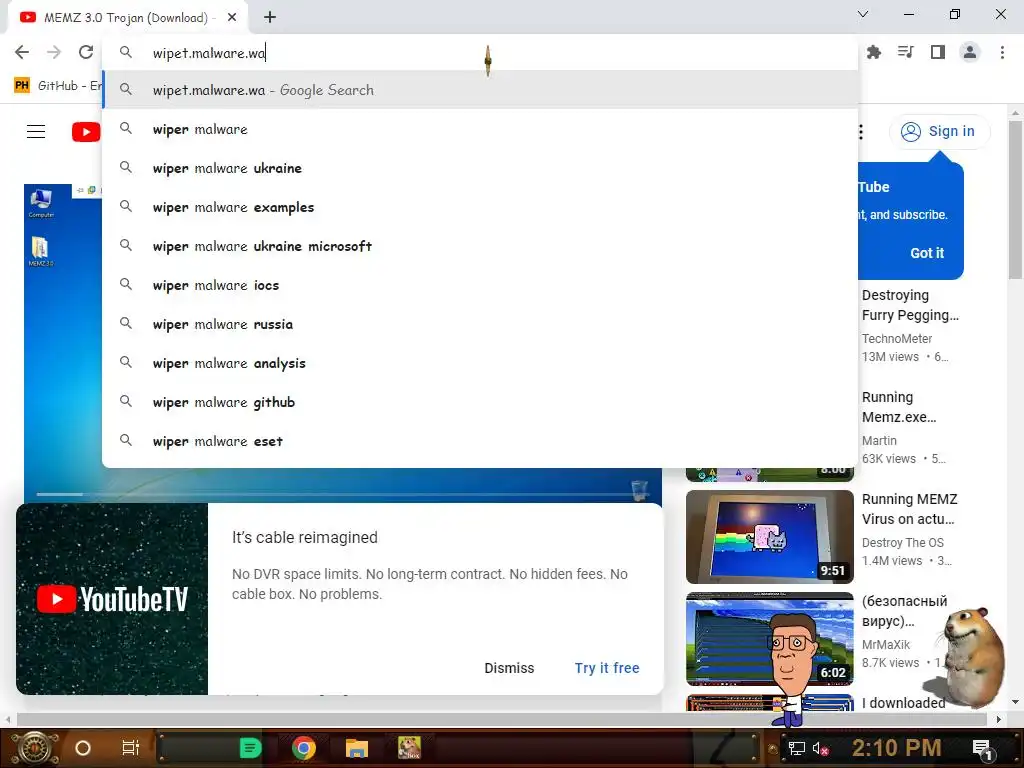Click 'Try it free' for YouTube TV
Screen dimensions: 1024x768
[607, 668]
